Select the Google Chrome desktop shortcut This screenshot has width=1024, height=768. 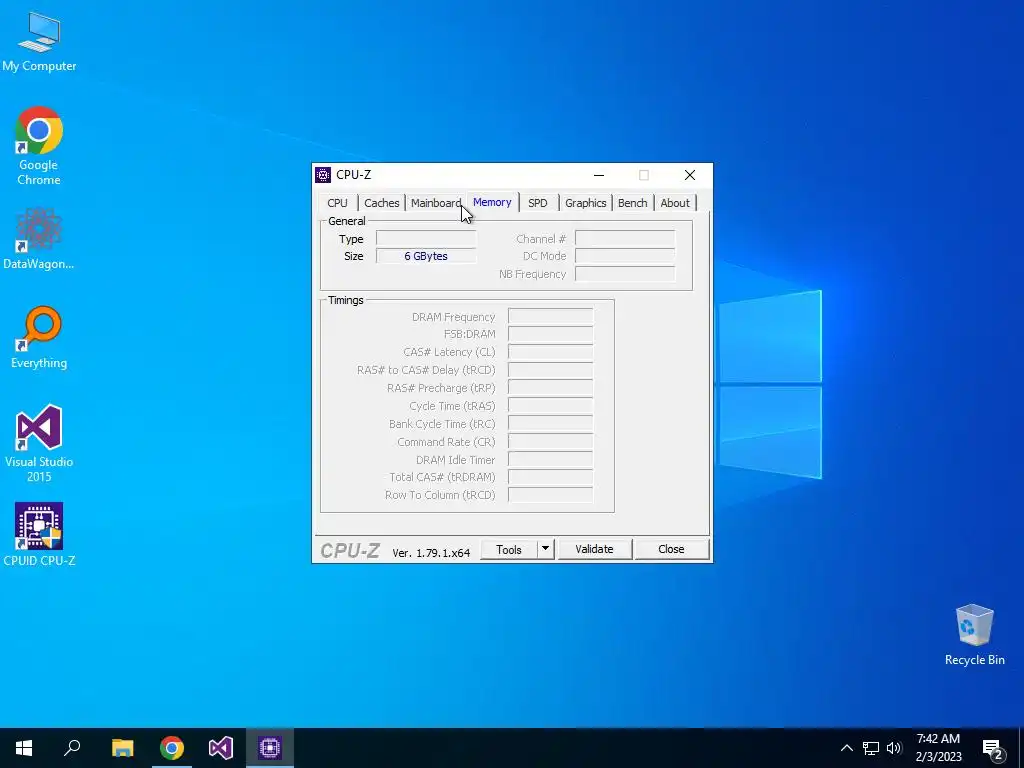coord(39,146)
